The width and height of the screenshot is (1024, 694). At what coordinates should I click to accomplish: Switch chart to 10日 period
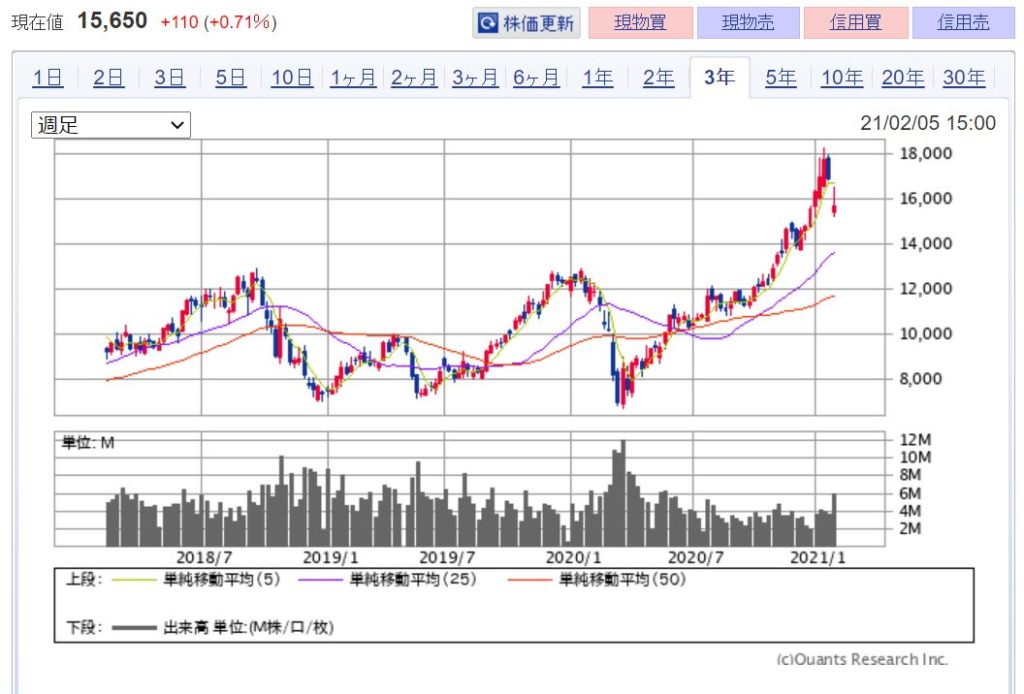(x=292, y=78)
